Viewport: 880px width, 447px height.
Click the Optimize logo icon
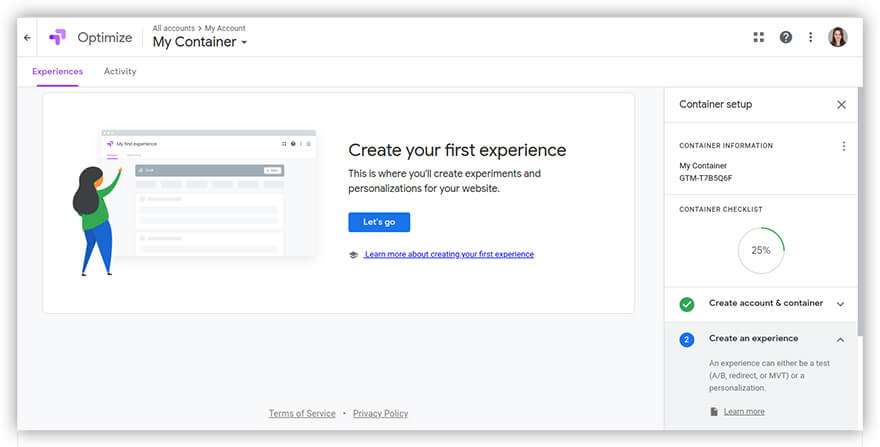click(x=57, y=38)
